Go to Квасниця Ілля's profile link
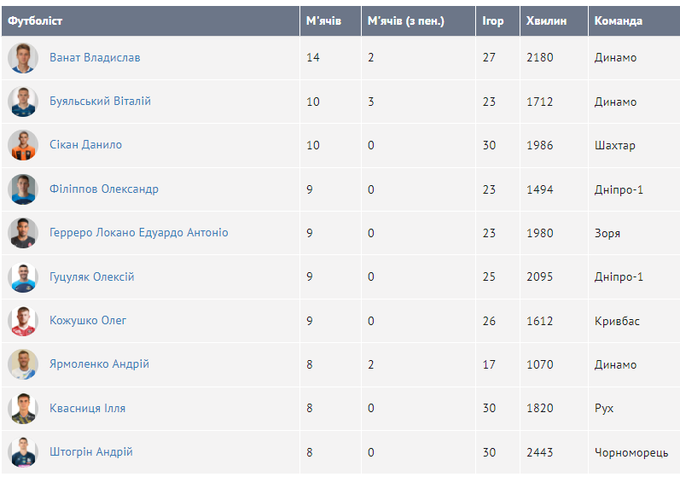 pyautogui.click(x=88, y=409)
